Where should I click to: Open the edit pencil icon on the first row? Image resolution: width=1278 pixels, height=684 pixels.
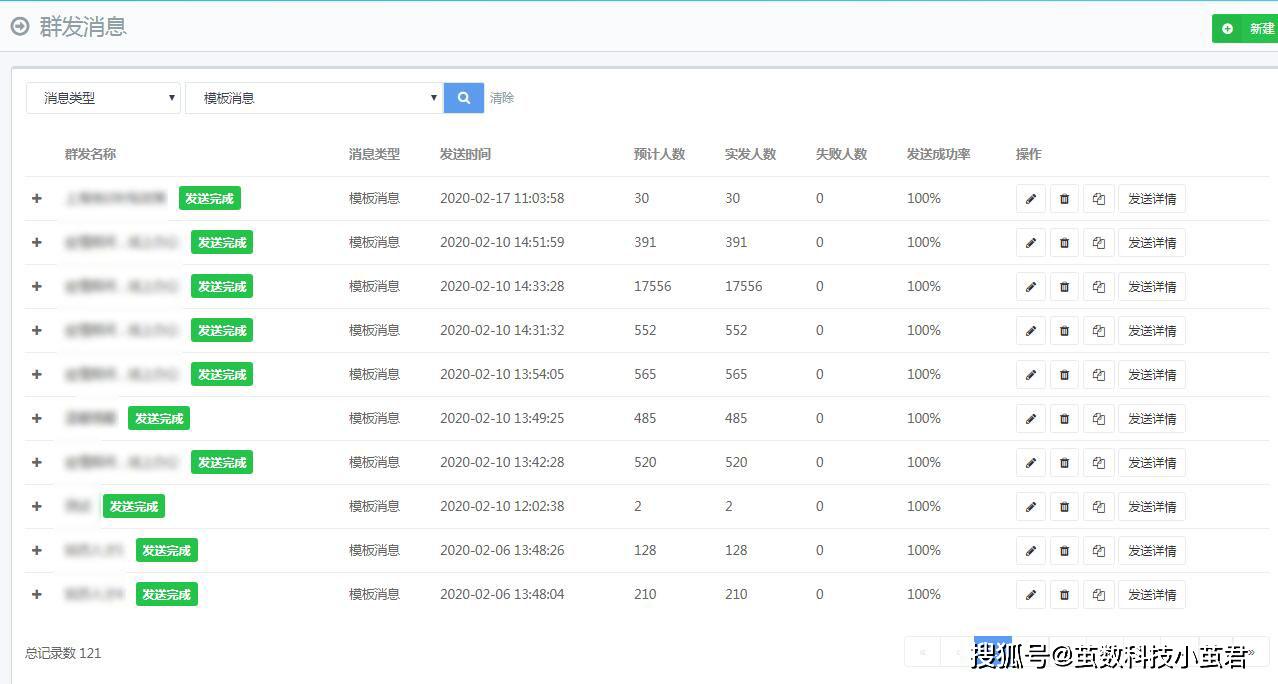tap(1030, 198)
